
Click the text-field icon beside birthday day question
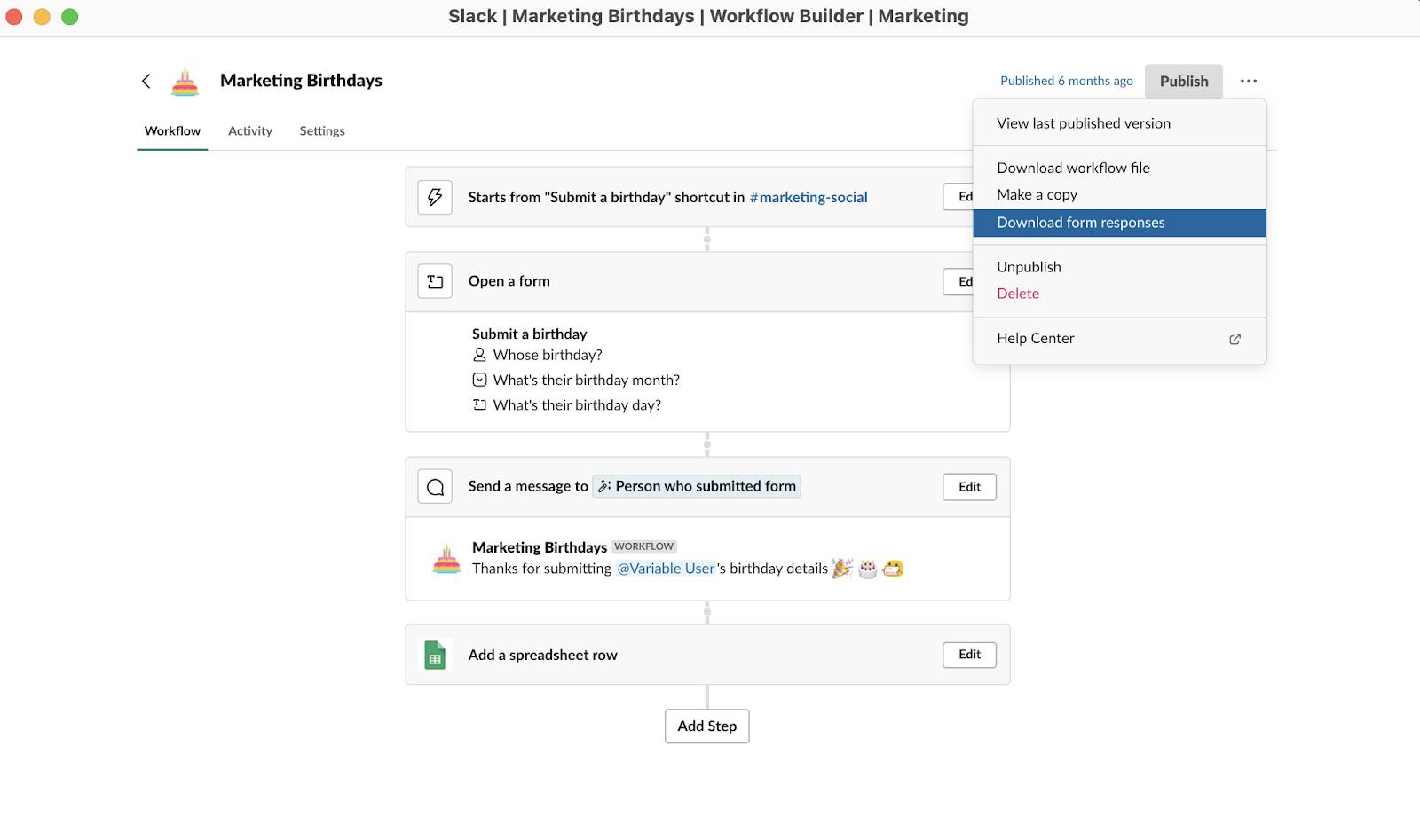click(x=479, y=404)
